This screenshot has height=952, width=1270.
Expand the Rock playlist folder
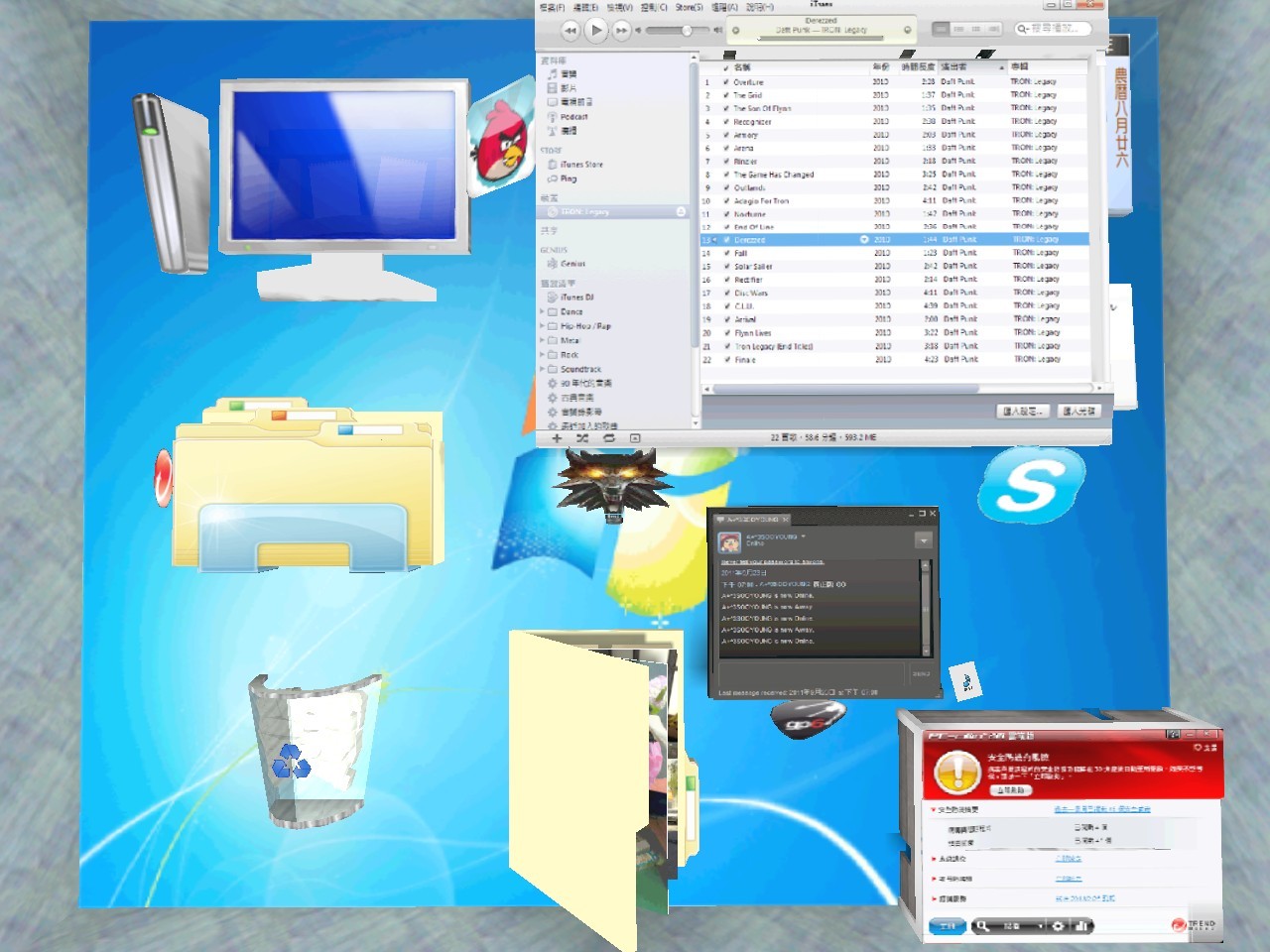[543, 354]
